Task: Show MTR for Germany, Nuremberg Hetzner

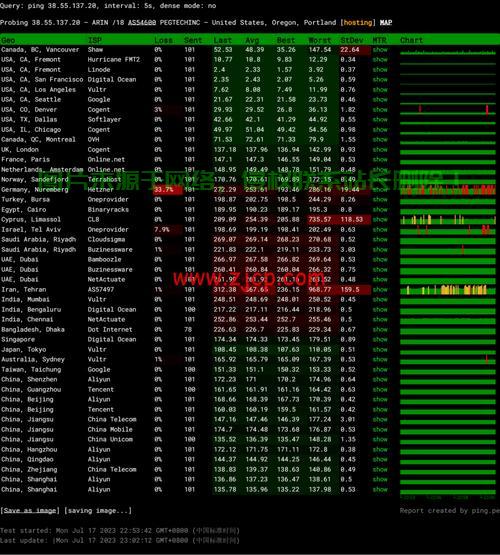Action: (x=380, y=189)
